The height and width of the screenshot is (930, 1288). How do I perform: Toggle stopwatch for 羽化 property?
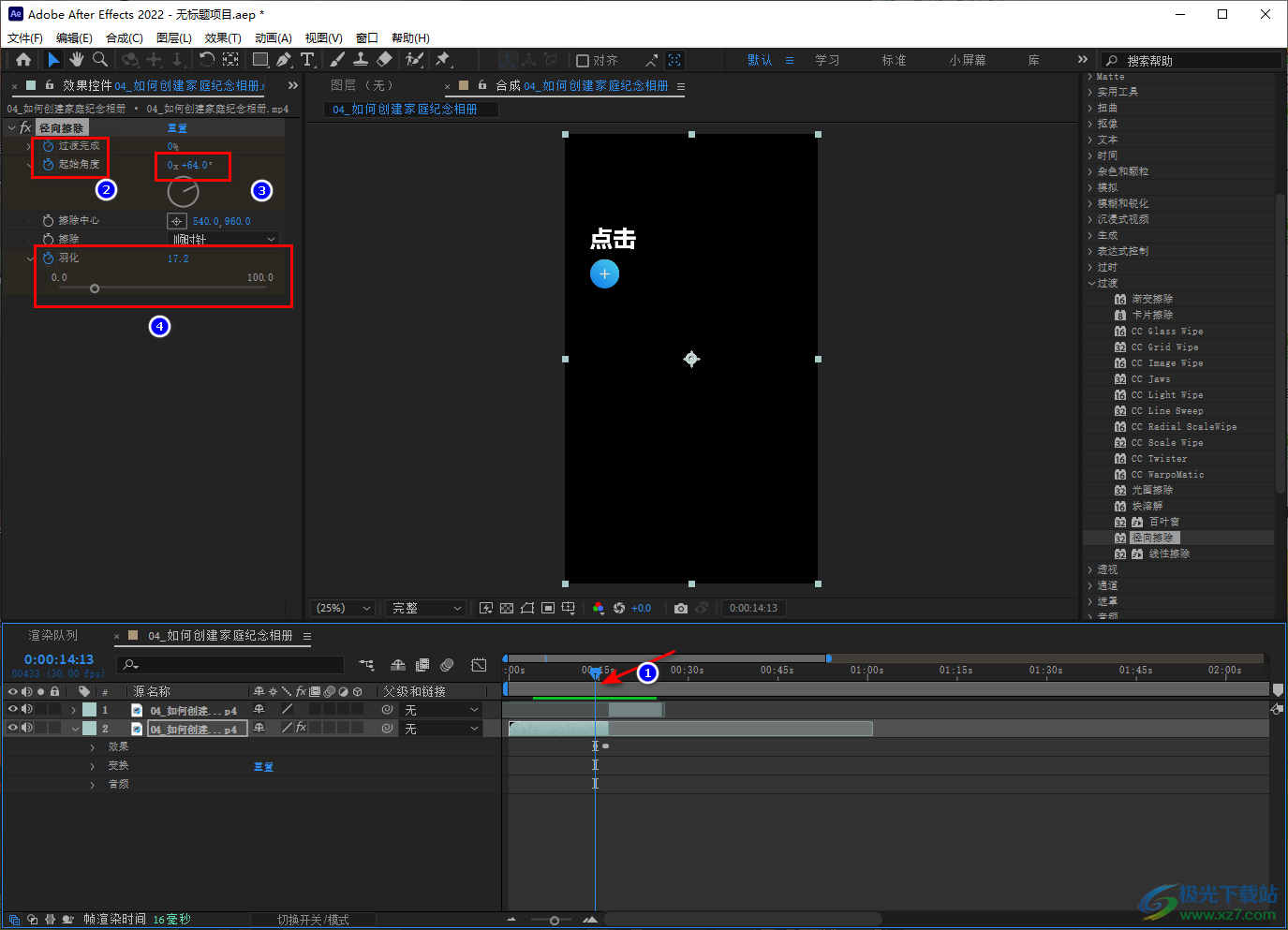point(49,258)
